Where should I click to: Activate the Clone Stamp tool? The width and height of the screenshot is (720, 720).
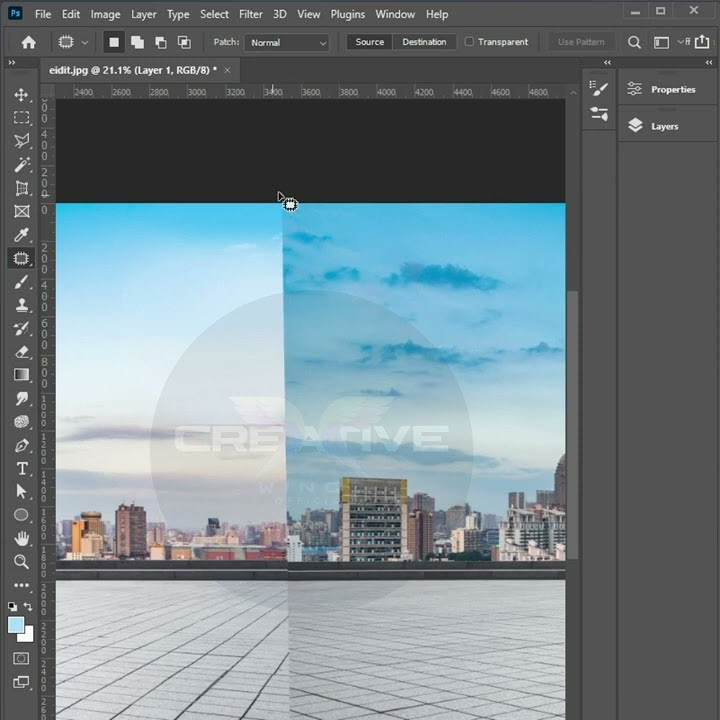(x=21, y=305)
